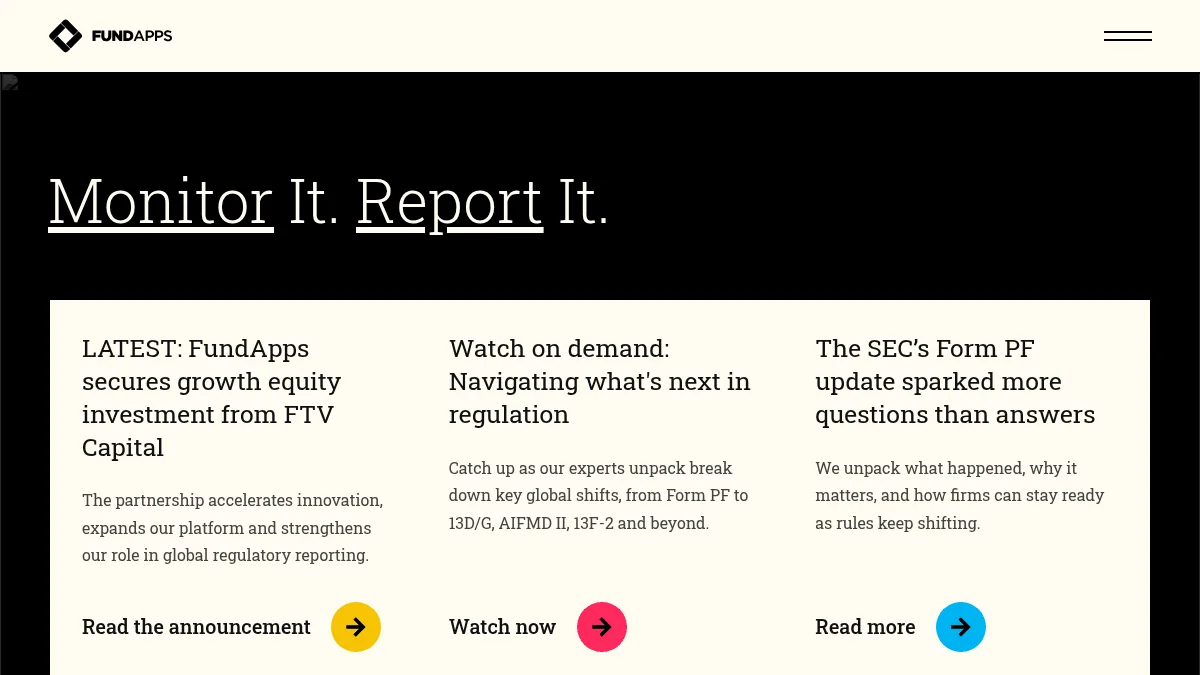Click the Catch up as our experts paragraph
1200x675 pixels.
point(598,495)
